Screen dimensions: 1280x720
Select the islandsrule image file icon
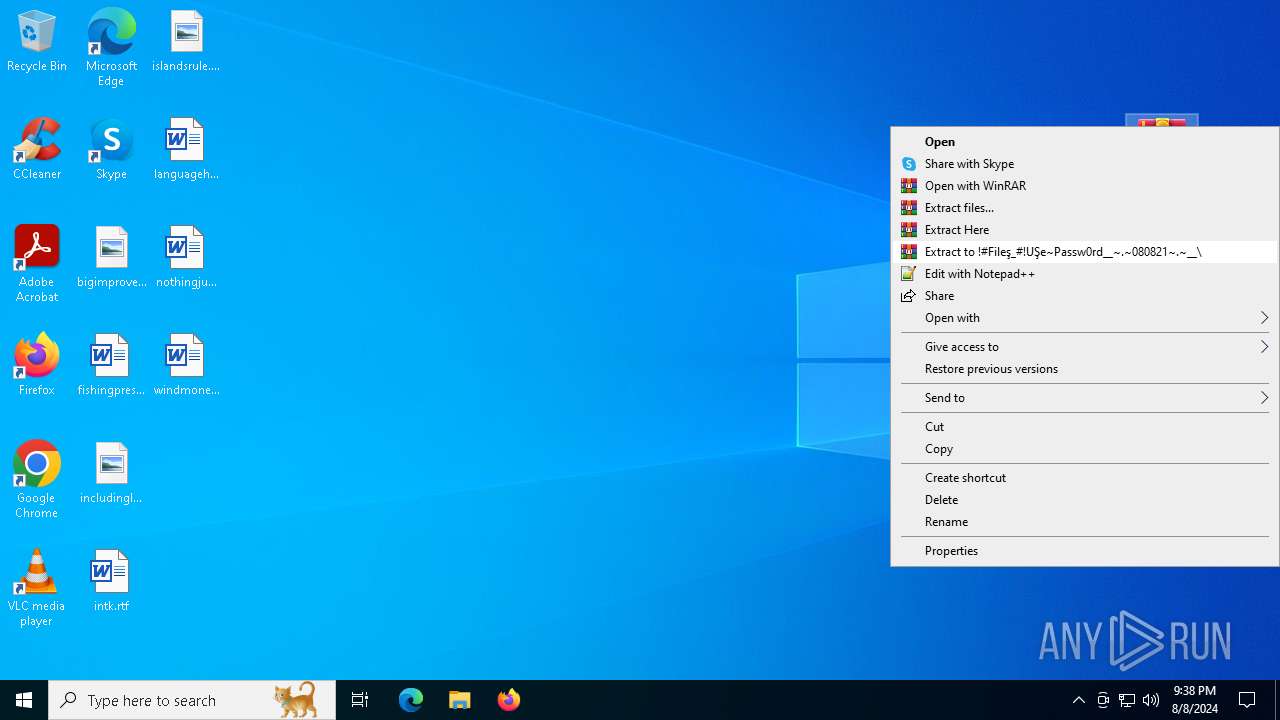(x=186, y=41)
